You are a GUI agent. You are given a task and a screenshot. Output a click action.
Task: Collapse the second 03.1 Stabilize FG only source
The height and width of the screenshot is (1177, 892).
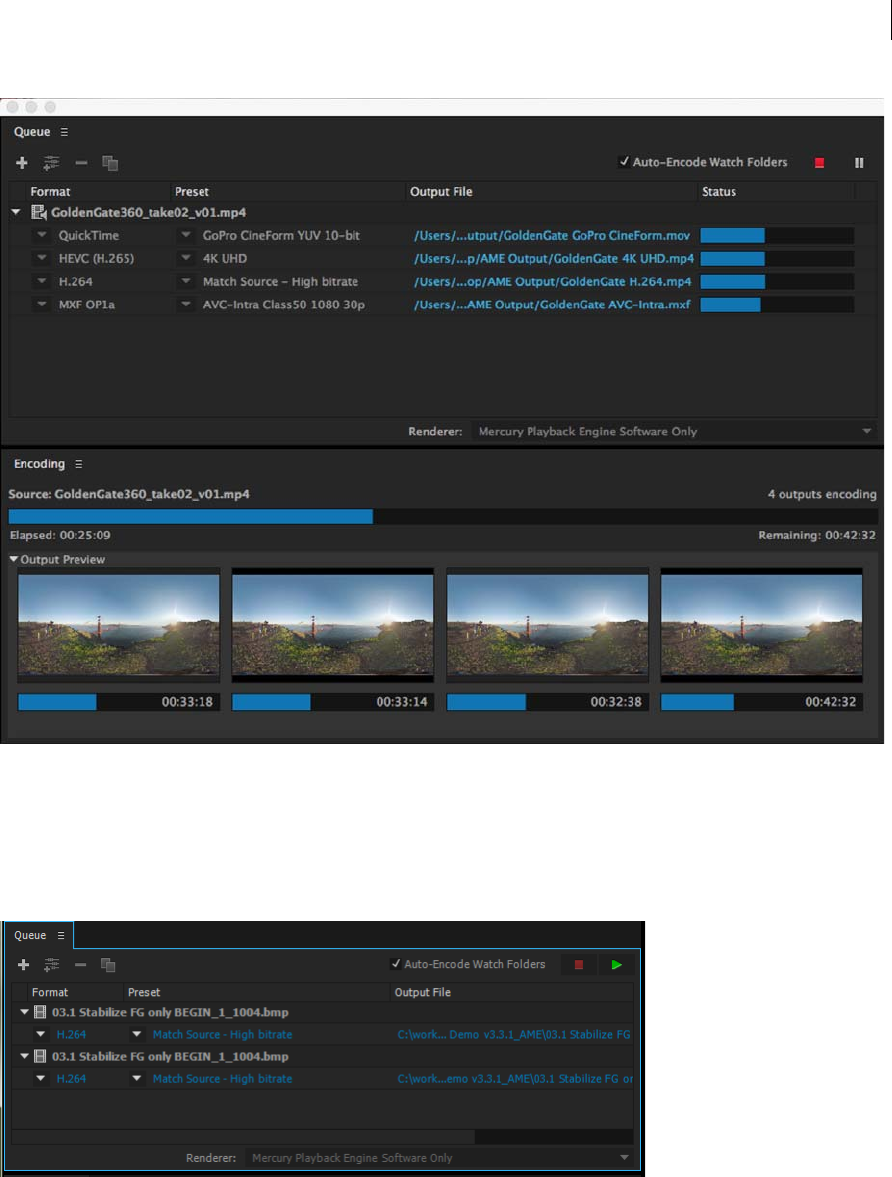25,1056
